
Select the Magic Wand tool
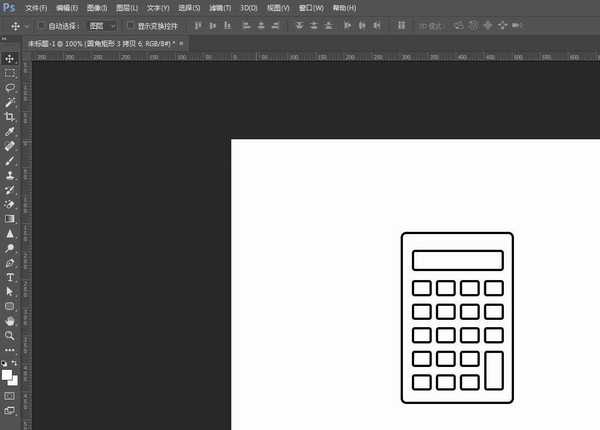coord(10,102)
